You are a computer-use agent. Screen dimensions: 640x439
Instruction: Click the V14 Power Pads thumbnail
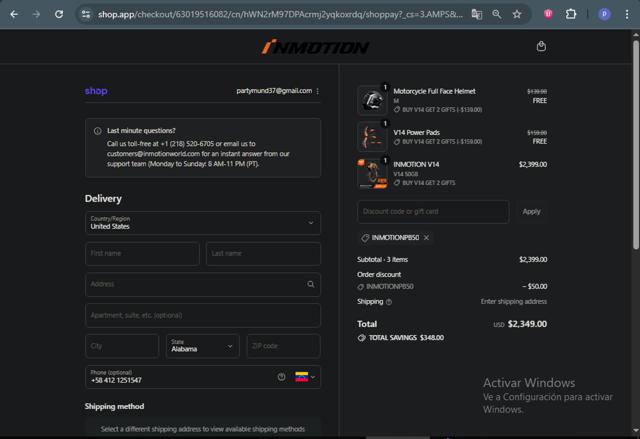click(372, 136)
